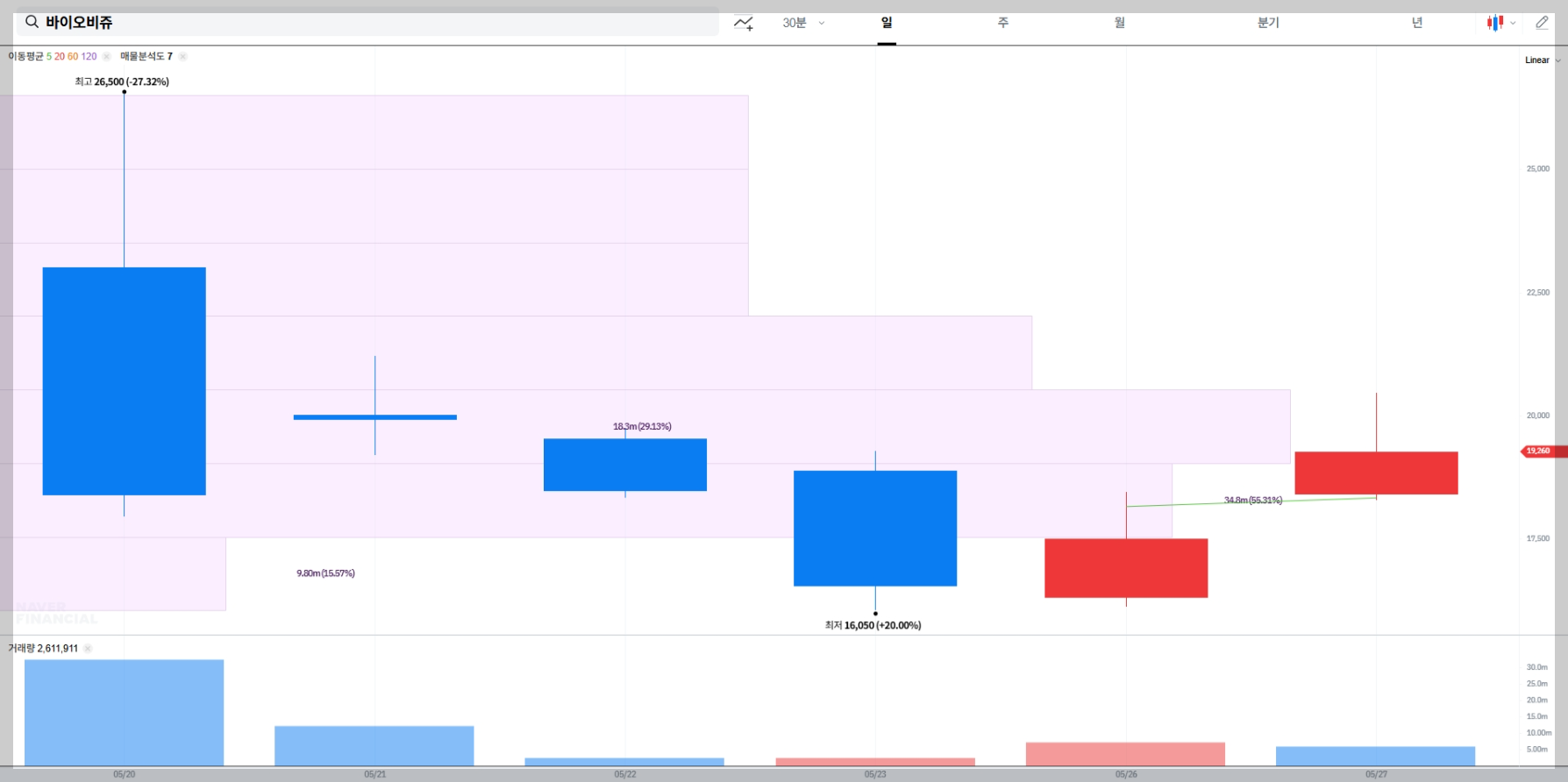
Task: Click the tallest 05/20 volume bar
Action: [125, 713]
